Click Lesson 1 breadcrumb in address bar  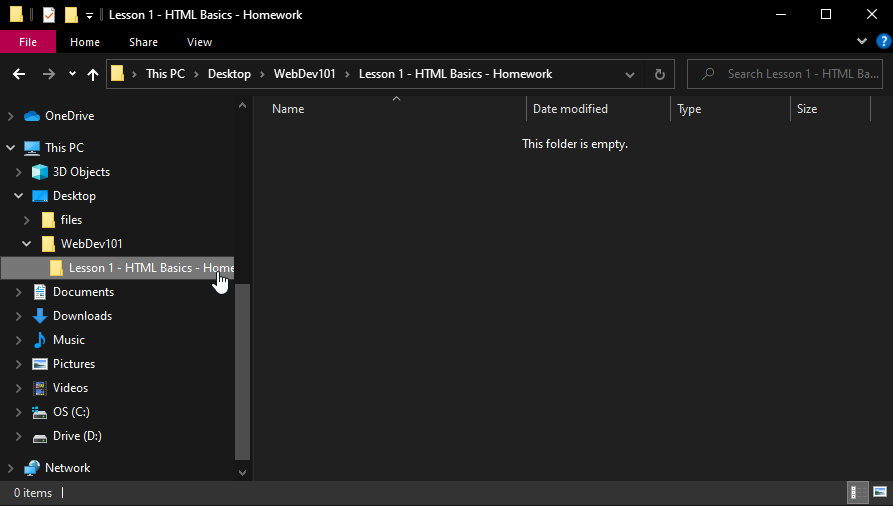click(x=455, y=74)
